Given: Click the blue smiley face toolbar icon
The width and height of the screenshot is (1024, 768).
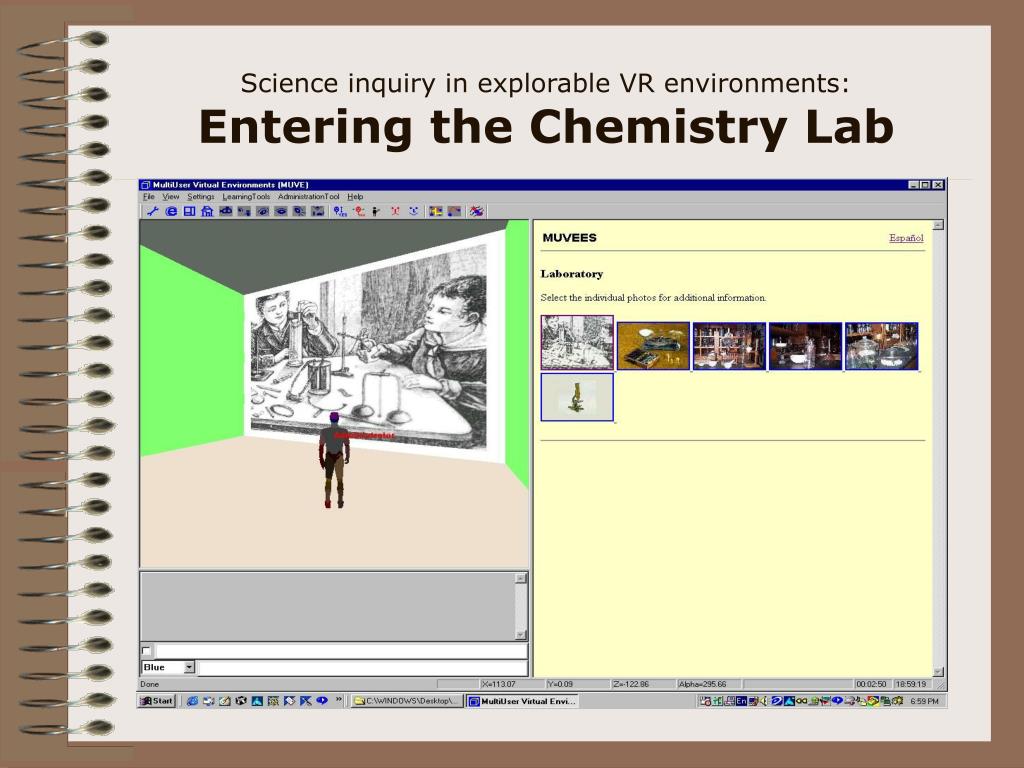Looking at the screenshot, I should (413, 211).
